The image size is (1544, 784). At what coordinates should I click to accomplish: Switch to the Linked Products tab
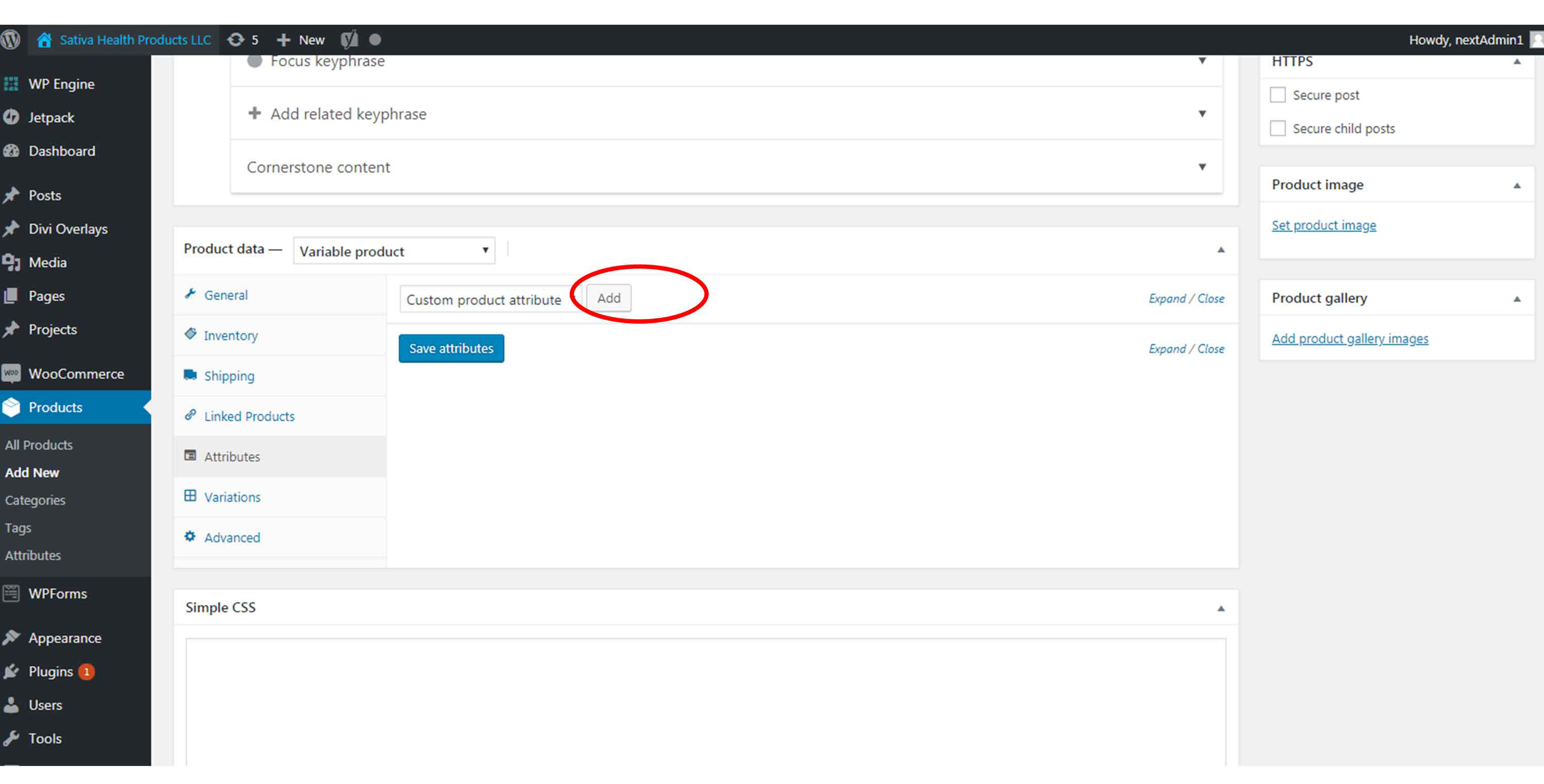click(x=280, y=416)
